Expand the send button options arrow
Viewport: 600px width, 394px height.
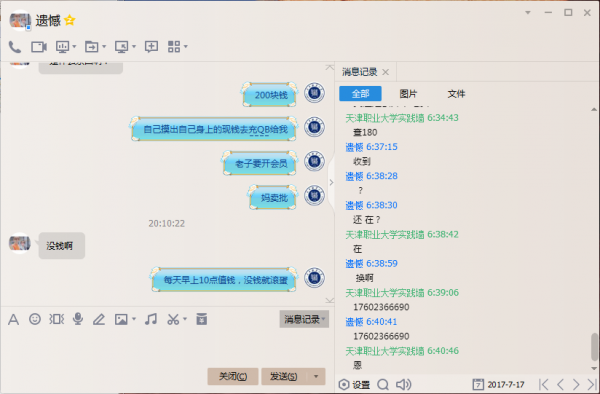316,376
